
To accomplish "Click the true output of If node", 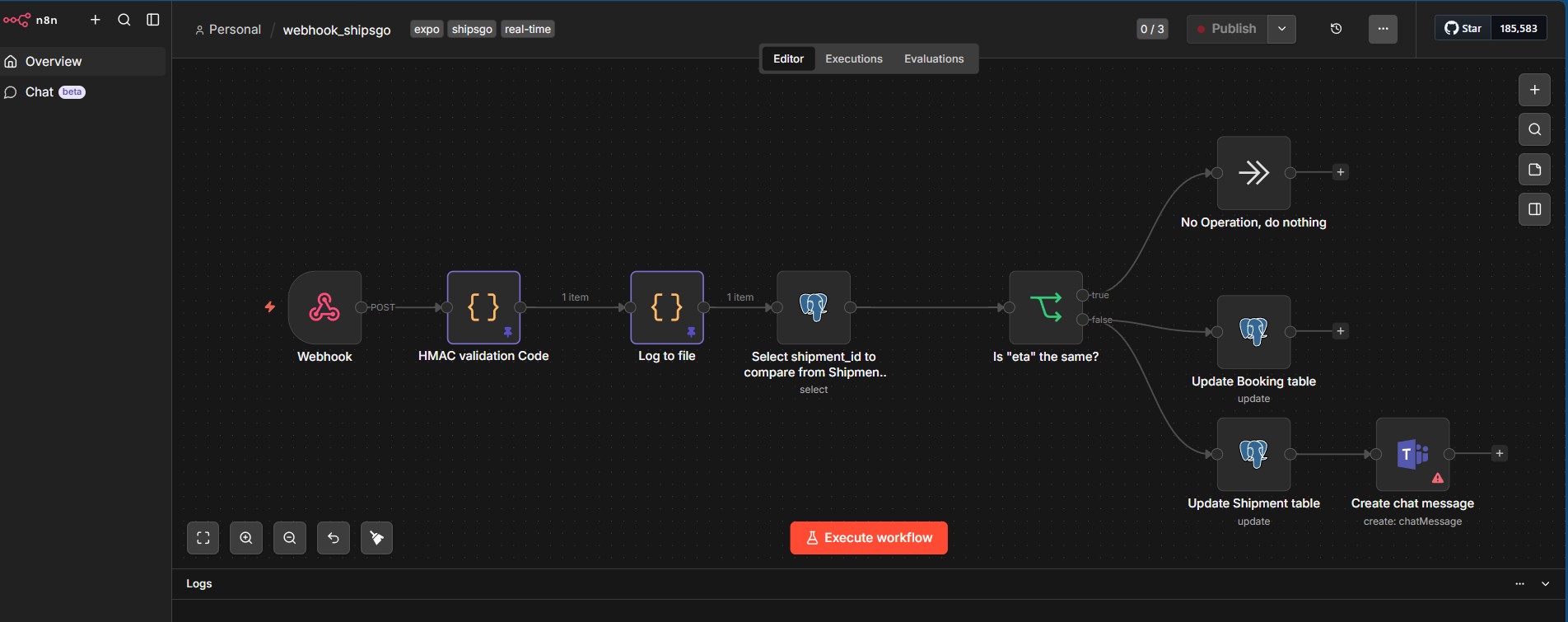I will tap(1082, 295).
